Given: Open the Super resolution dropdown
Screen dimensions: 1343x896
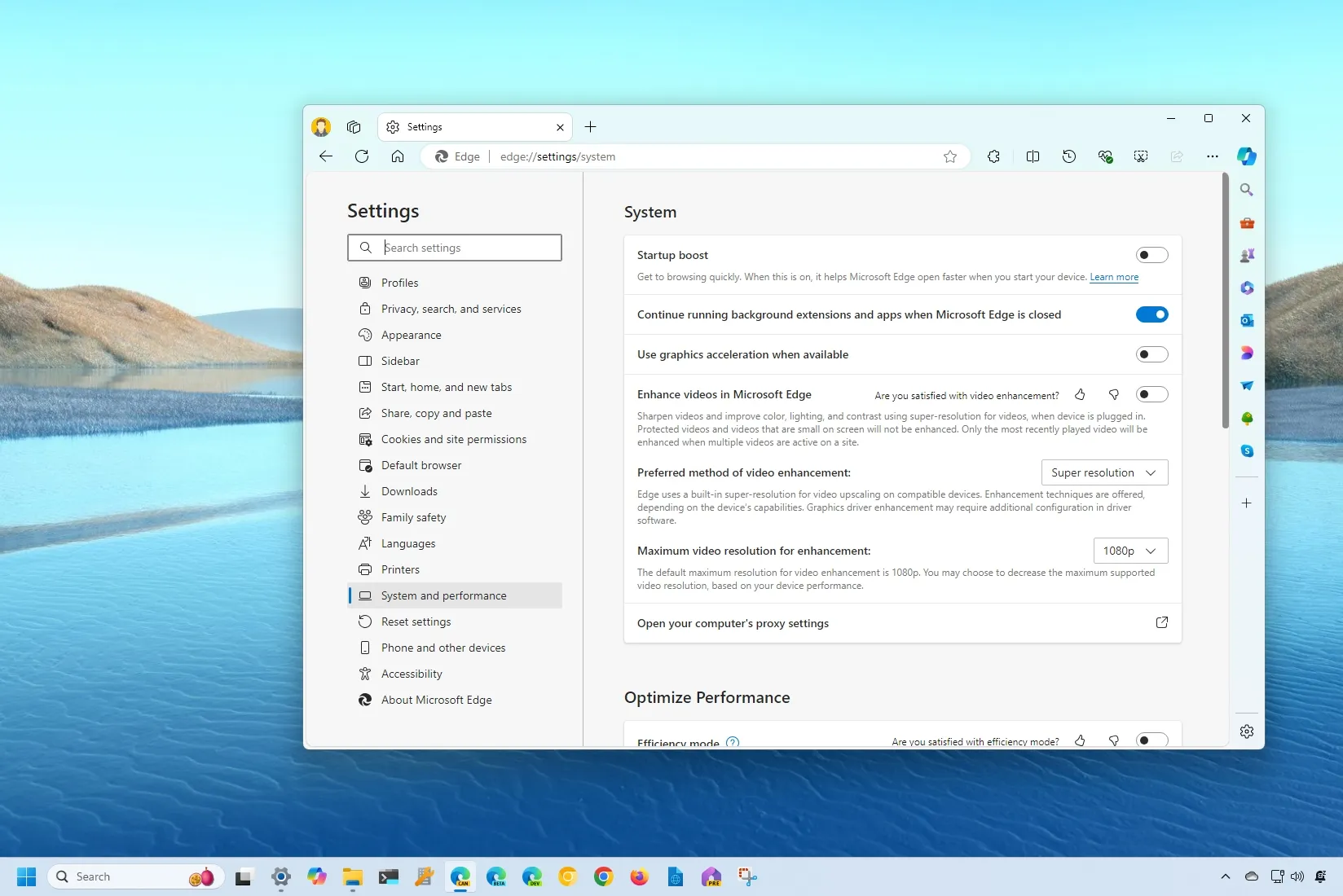Looking at the screenshot, I should [x=1104, y=472].
